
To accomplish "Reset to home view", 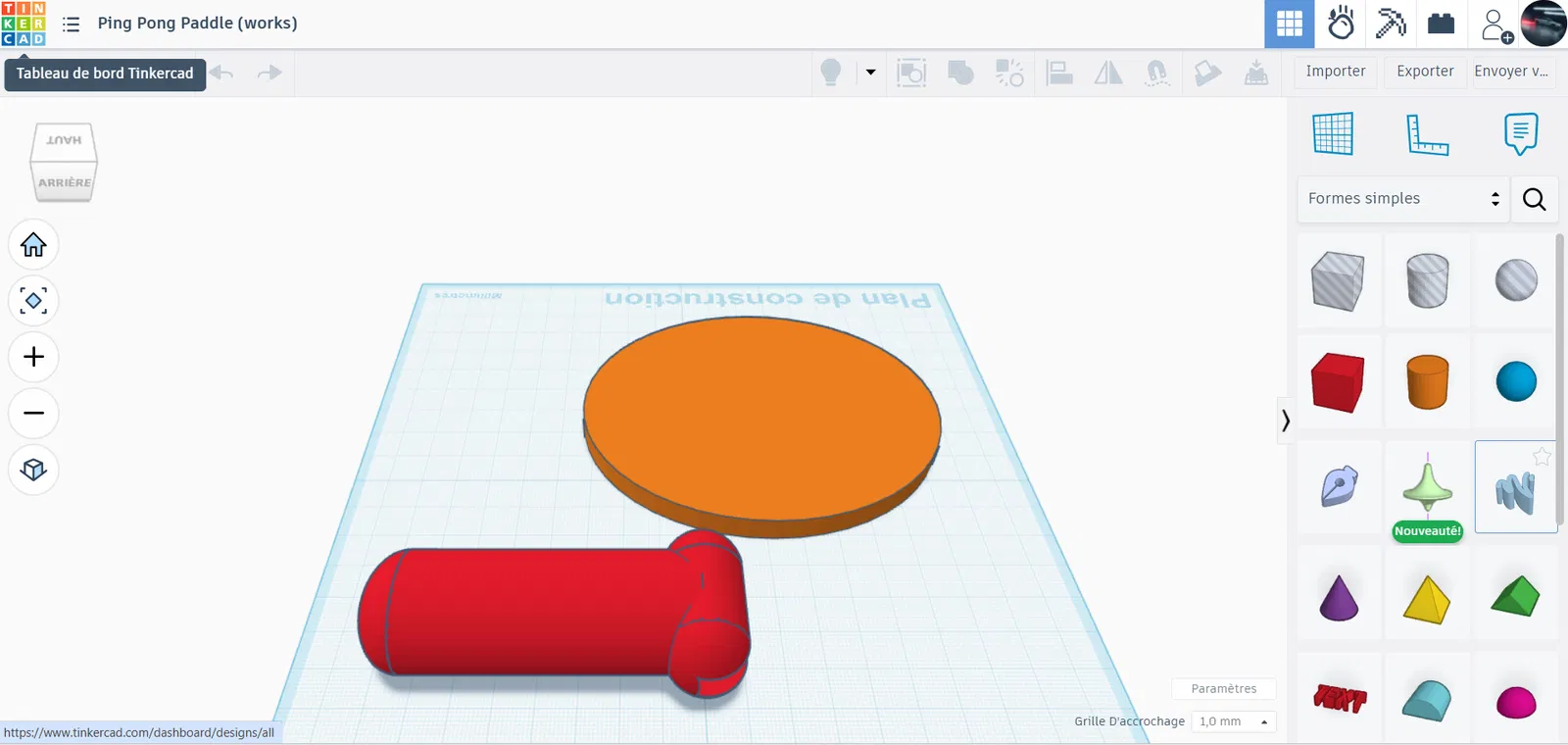I will pos(33,244).
